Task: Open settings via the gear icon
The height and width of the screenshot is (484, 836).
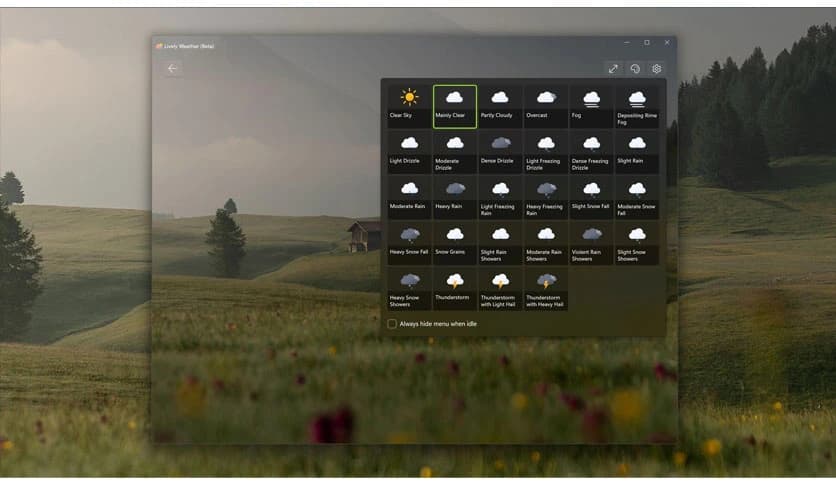Action: pos(656,69)
